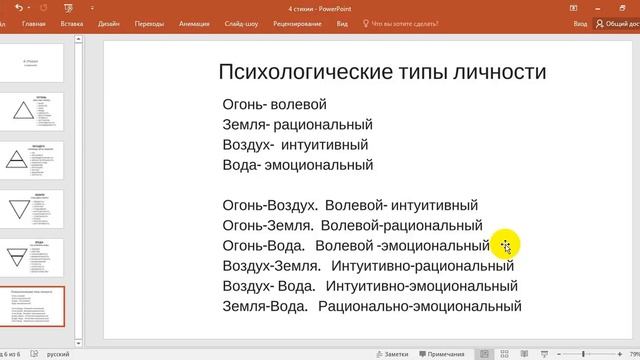Click the spell check icon in status bar
The height and width of the screenshot is (360, 640).
[34, 354]
